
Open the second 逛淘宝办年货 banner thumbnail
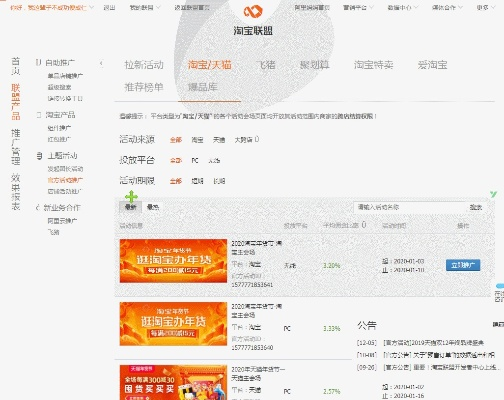173,324
